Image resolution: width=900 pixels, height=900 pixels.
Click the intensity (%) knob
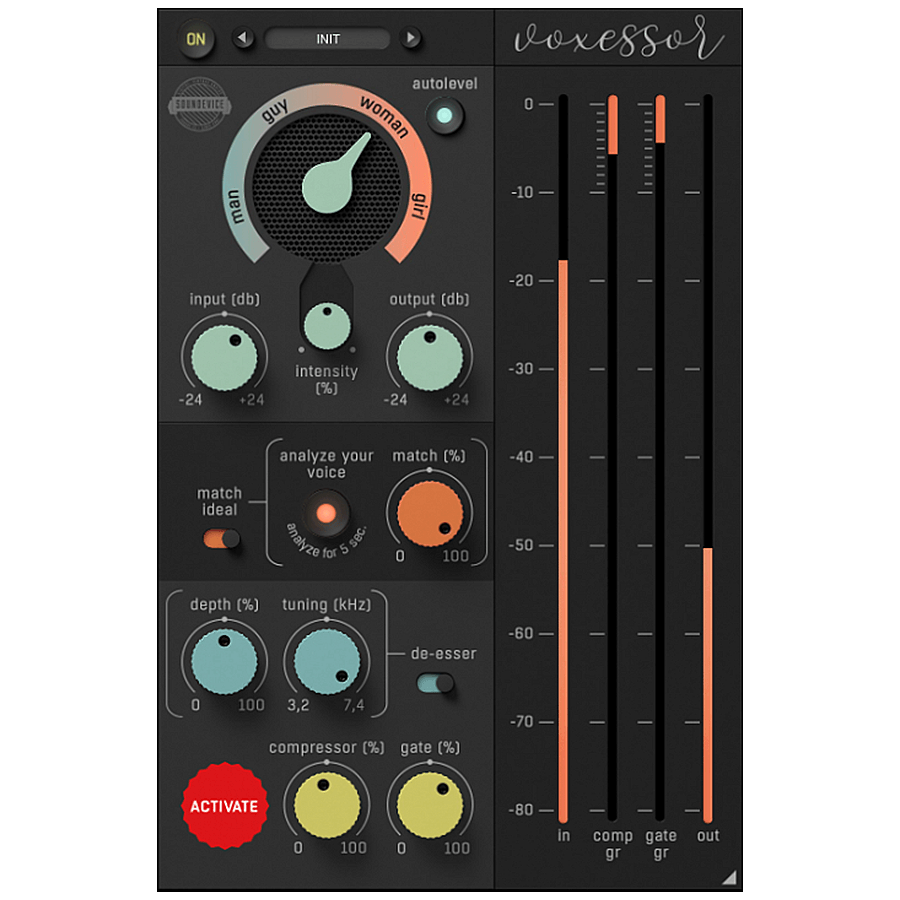coord(327,326)
